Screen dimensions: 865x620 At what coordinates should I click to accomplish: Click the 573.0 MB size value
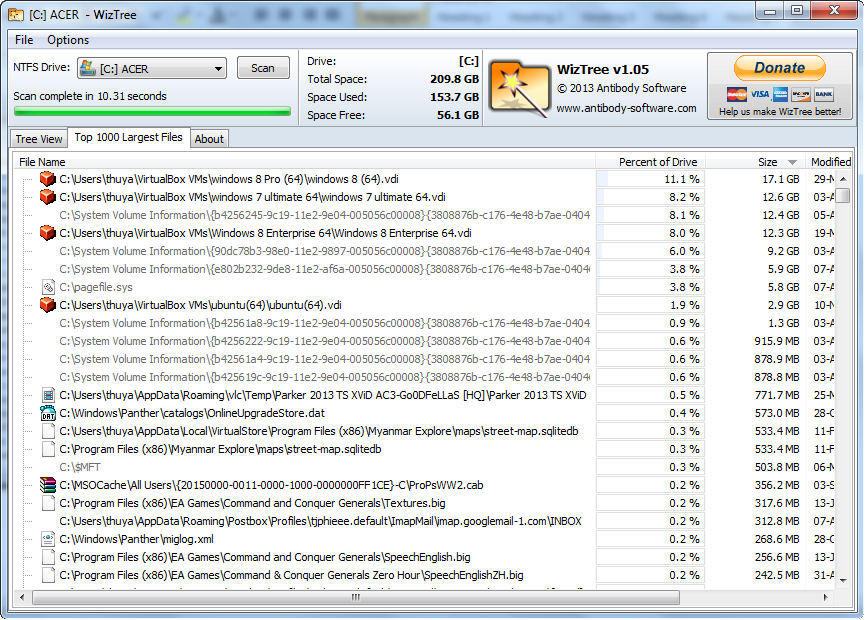coord(777,413)
